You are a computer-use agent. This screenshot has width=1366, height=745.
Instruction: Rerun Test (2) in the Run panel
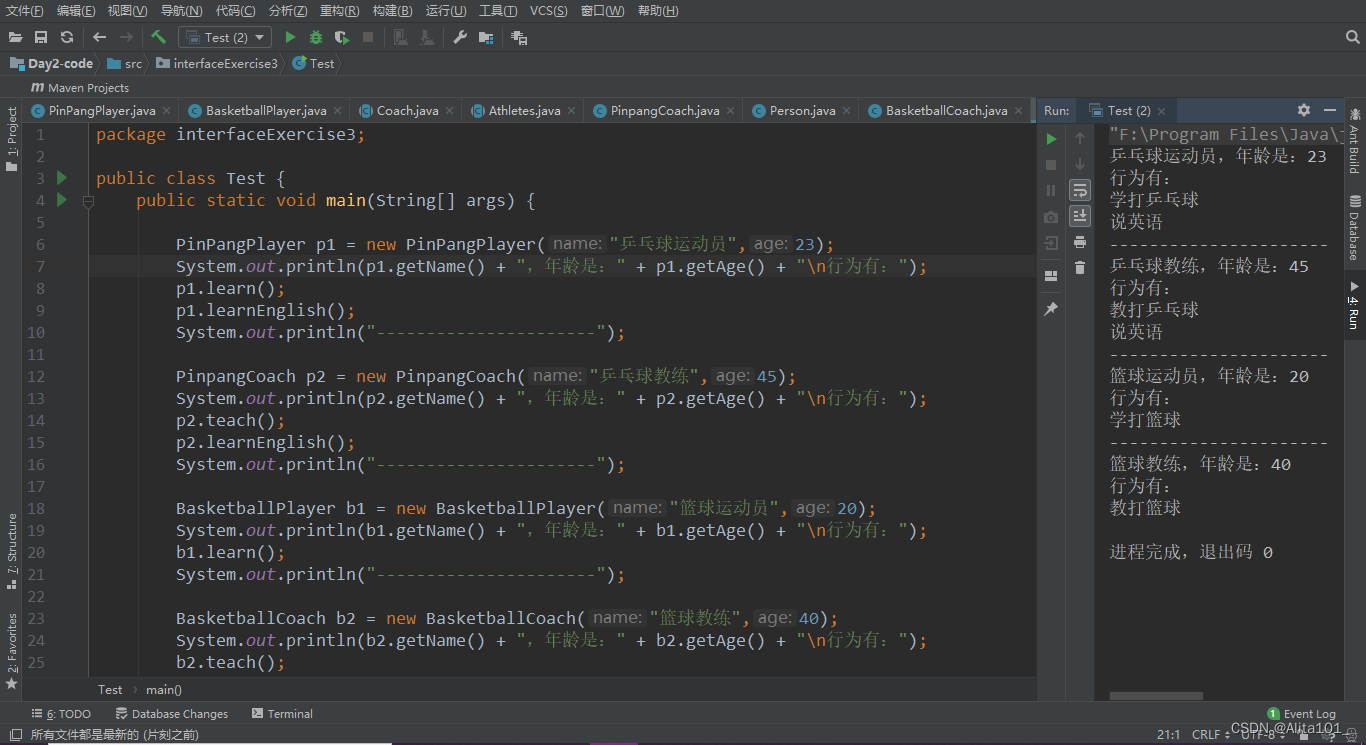(1051, 139)
